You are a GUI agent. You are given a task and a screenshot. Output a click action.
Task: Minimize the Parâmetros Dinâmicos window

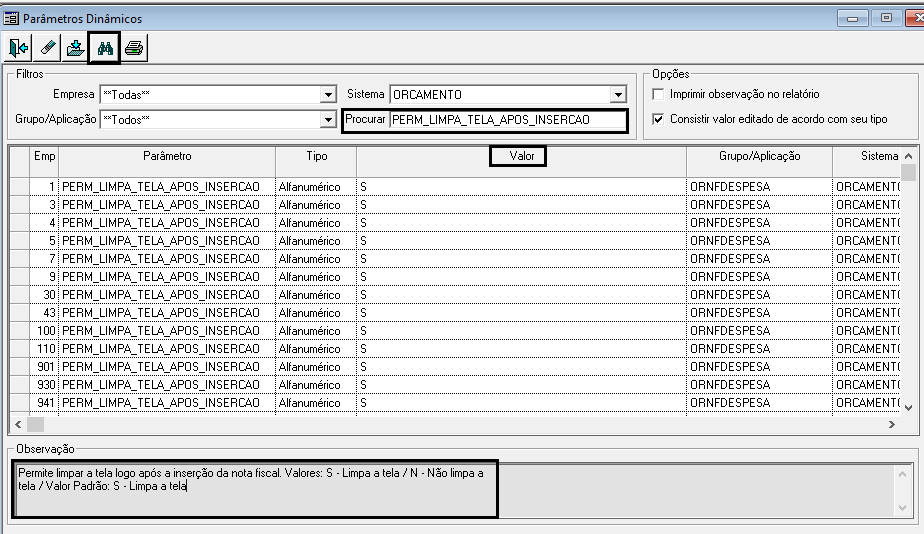pos(852,18)
